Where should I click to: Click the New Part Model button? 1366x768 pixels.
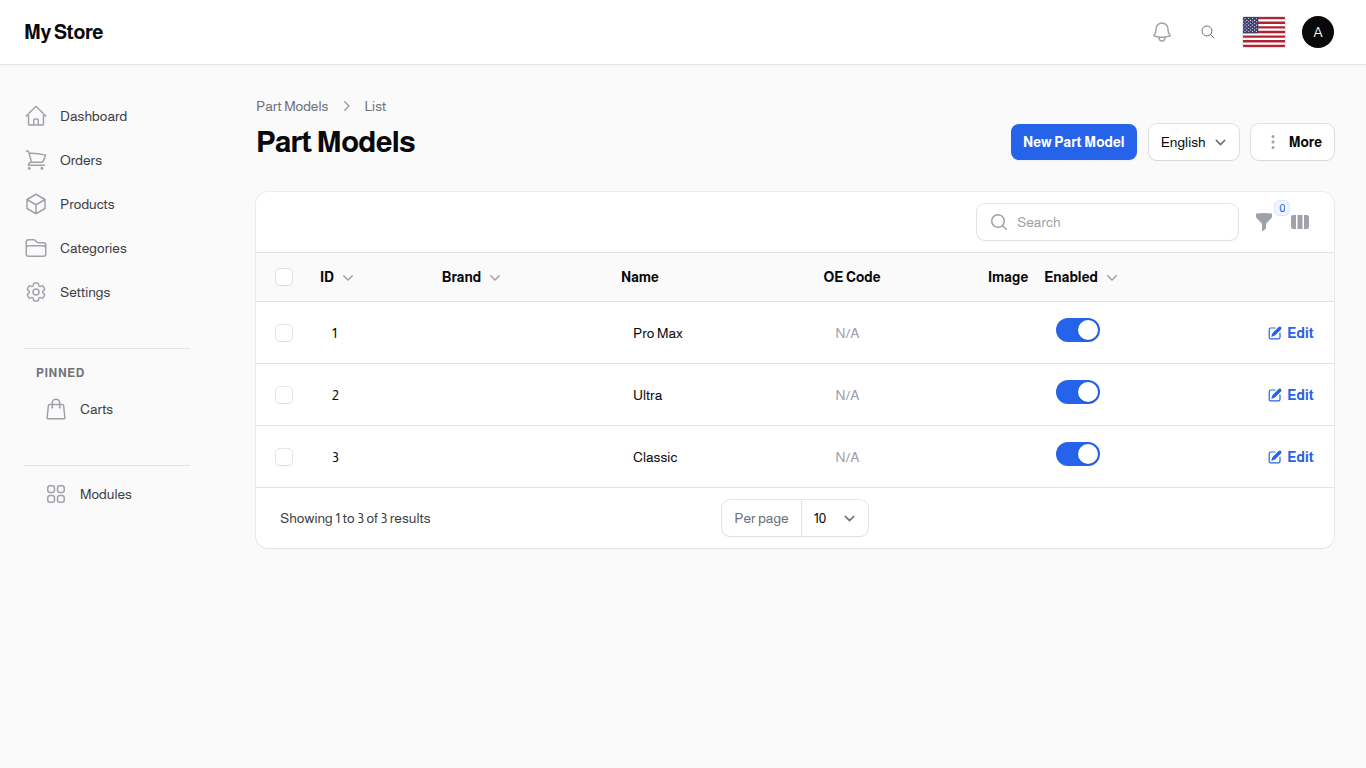click(1074, 142)
